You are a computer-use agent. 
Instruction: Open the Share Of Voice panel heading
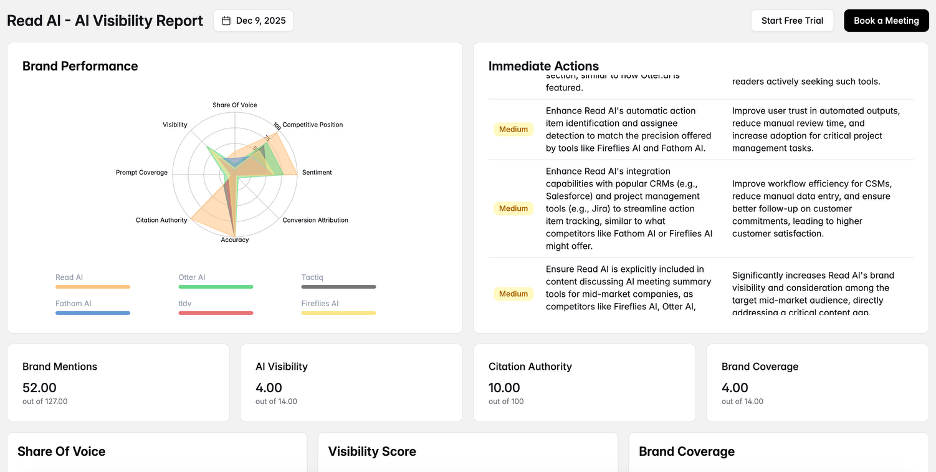(x=61, y=452)
